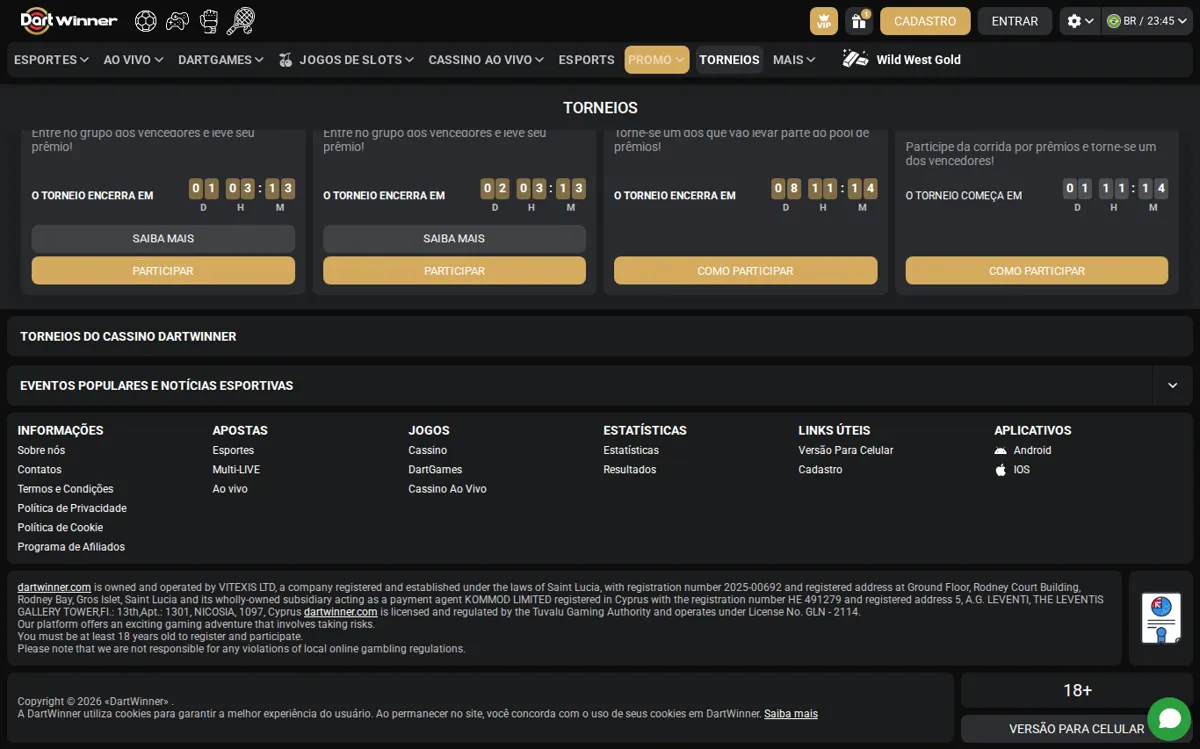Open the Política de Cookie link

pyautogui.click(x=60, y=527)
